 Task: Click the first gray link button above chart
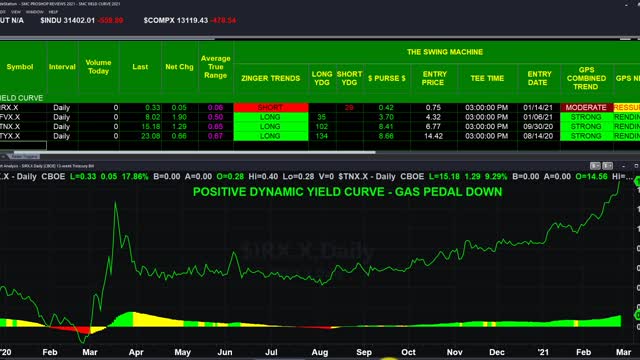pyautogui.click(x=595, y=166)
